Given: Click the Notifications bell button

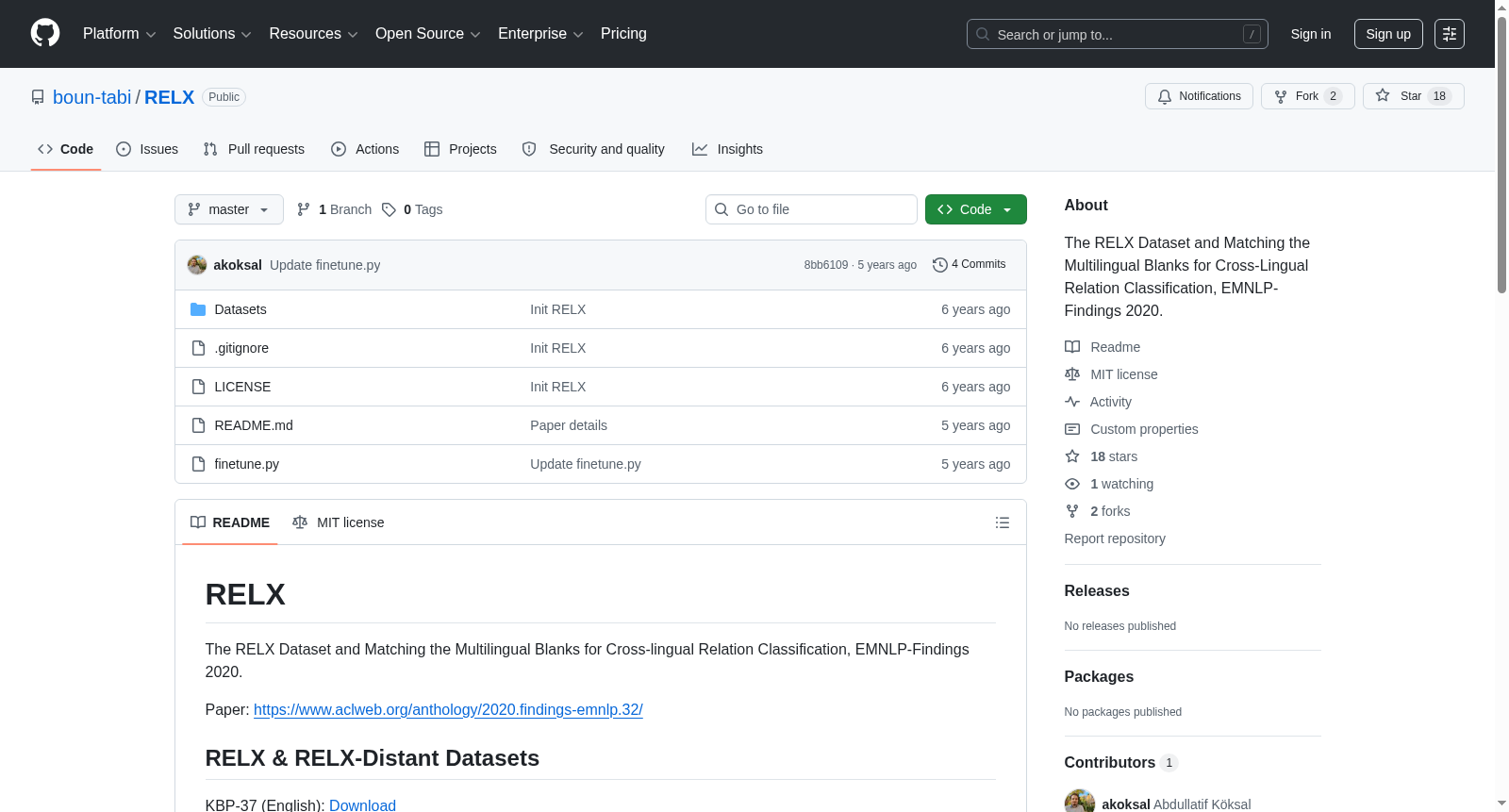Looking at the screenshot, I should [x=1199, y=96].
